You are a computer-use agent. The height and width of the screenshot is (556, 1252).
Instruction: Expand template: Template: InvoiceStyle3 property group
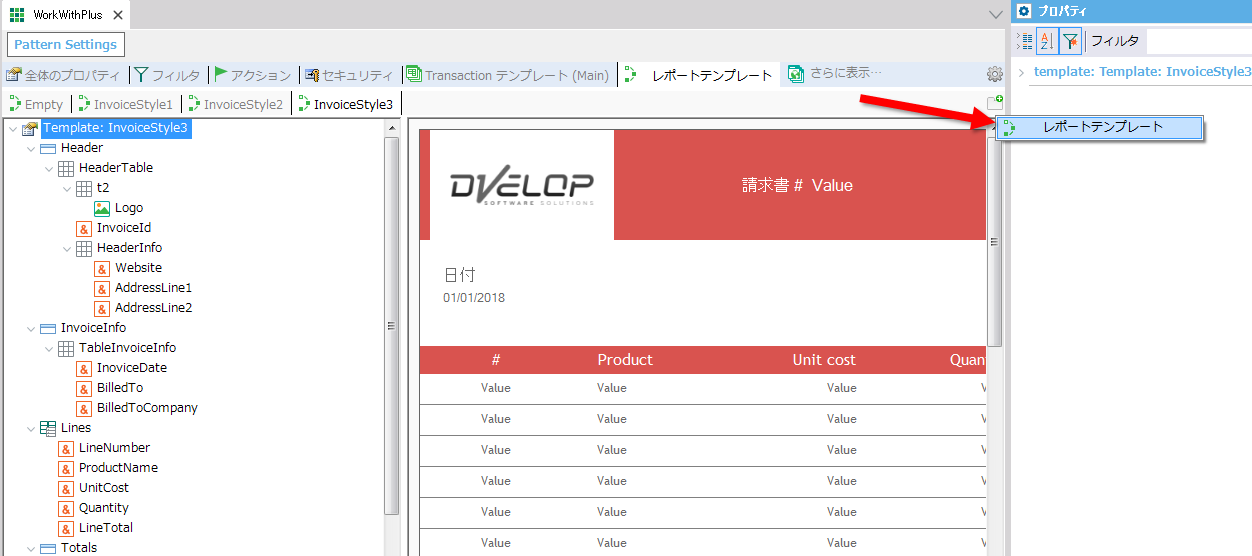coord(1021,72)
